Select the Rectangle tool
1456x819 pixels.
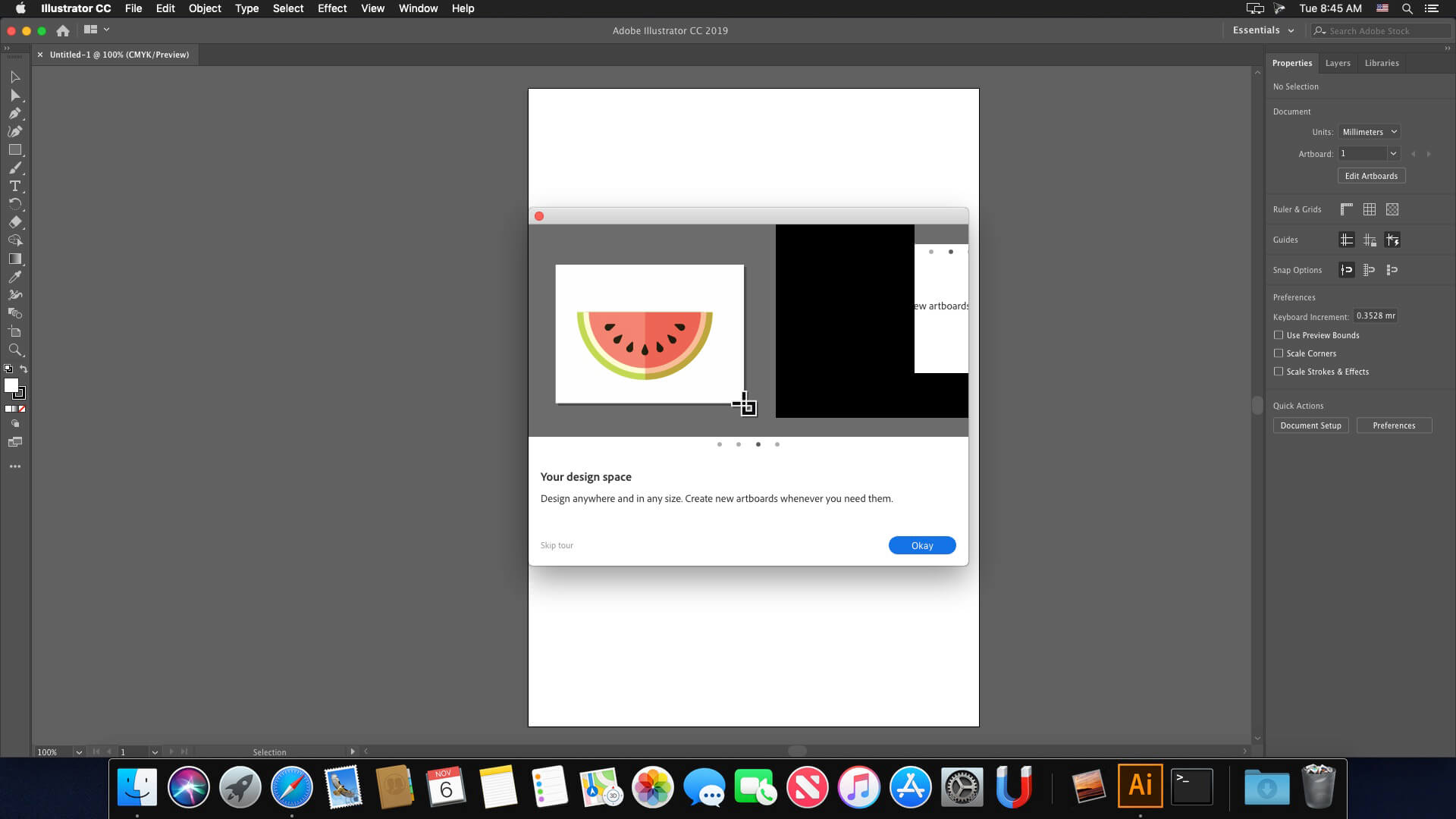tap(15, 150)
